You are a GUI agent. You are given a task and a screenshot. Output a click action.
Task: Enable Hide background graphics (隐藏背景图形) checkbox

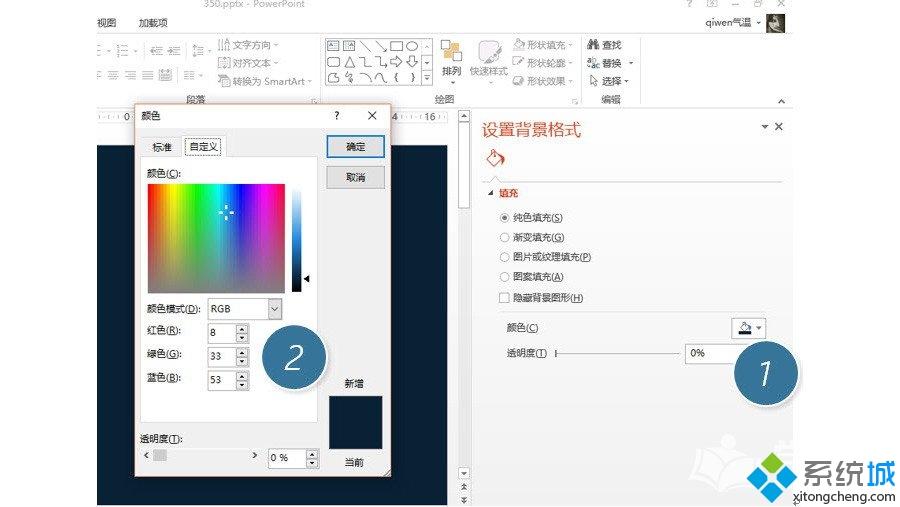pyautogui.click(x=505, y=298)
